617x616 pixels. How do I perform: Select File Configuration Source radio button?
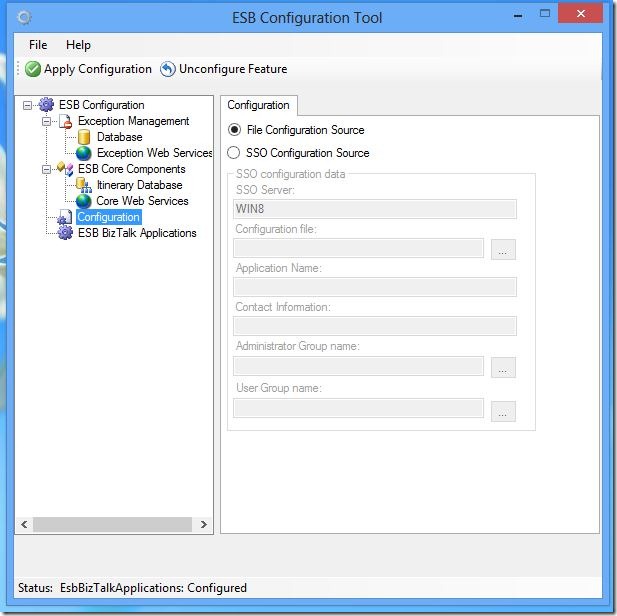[235, 130]
